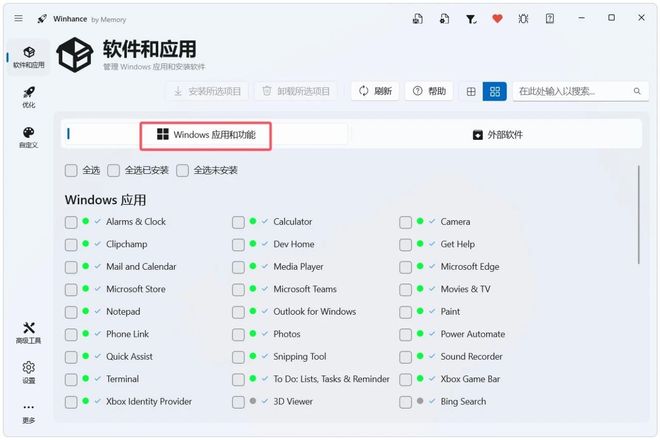Click the import configuration icon in title bar
Screen dimensions: 660x440
[444, 19]
